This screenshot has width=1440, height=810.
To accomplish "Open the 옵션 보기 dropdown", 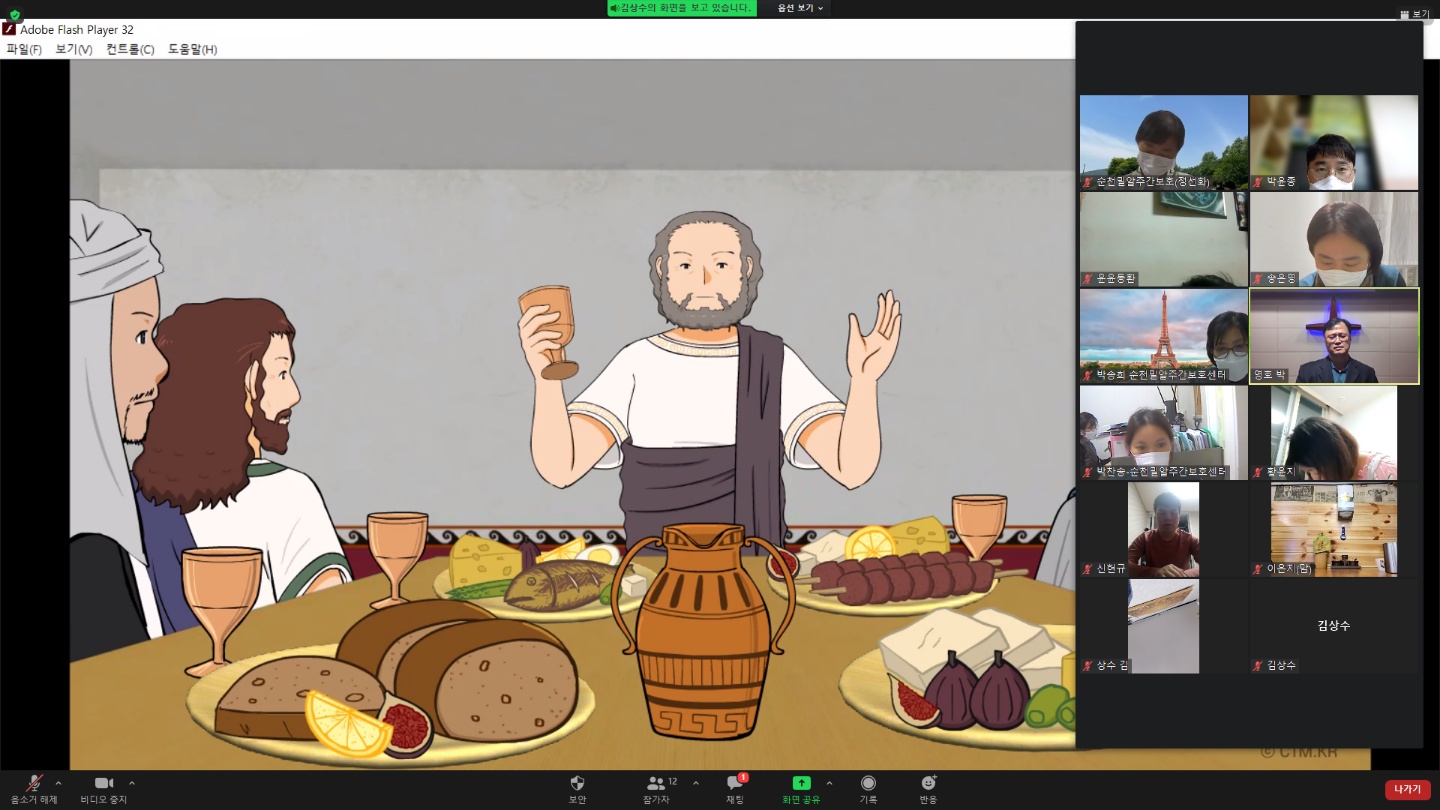I will click(x=800, y=8).
